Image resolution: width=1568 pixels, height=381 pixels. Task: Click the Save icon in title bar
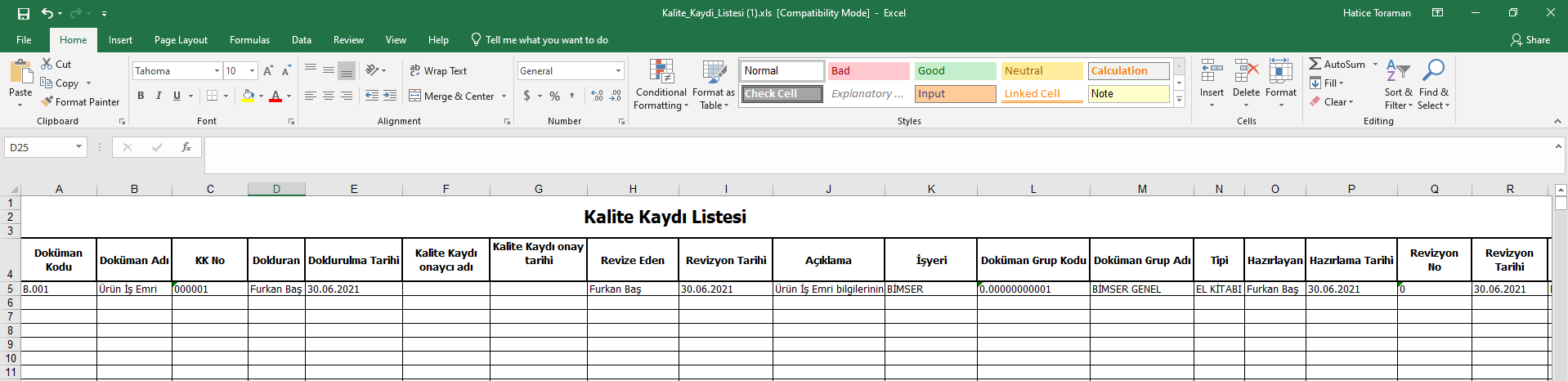click(x=23, y=13)
